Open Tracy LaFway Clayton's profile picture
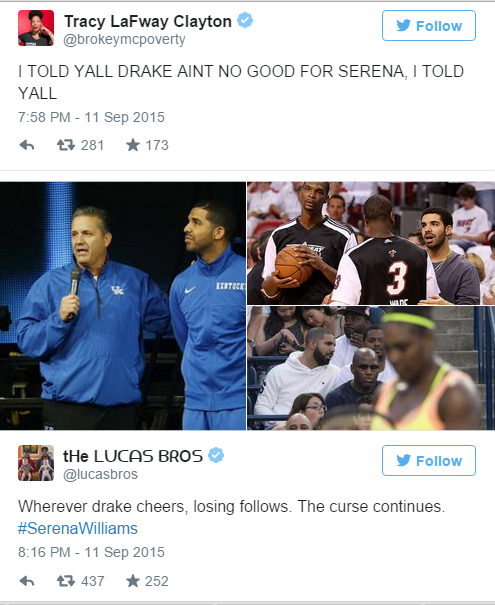Viewport: 495px width, 605px height. click(36, 28)
